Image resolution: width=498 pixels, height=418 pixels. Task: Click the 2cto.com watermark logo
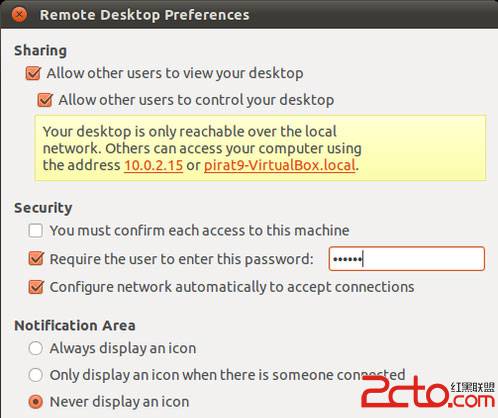pyautogui.click(x=428, y=392)
